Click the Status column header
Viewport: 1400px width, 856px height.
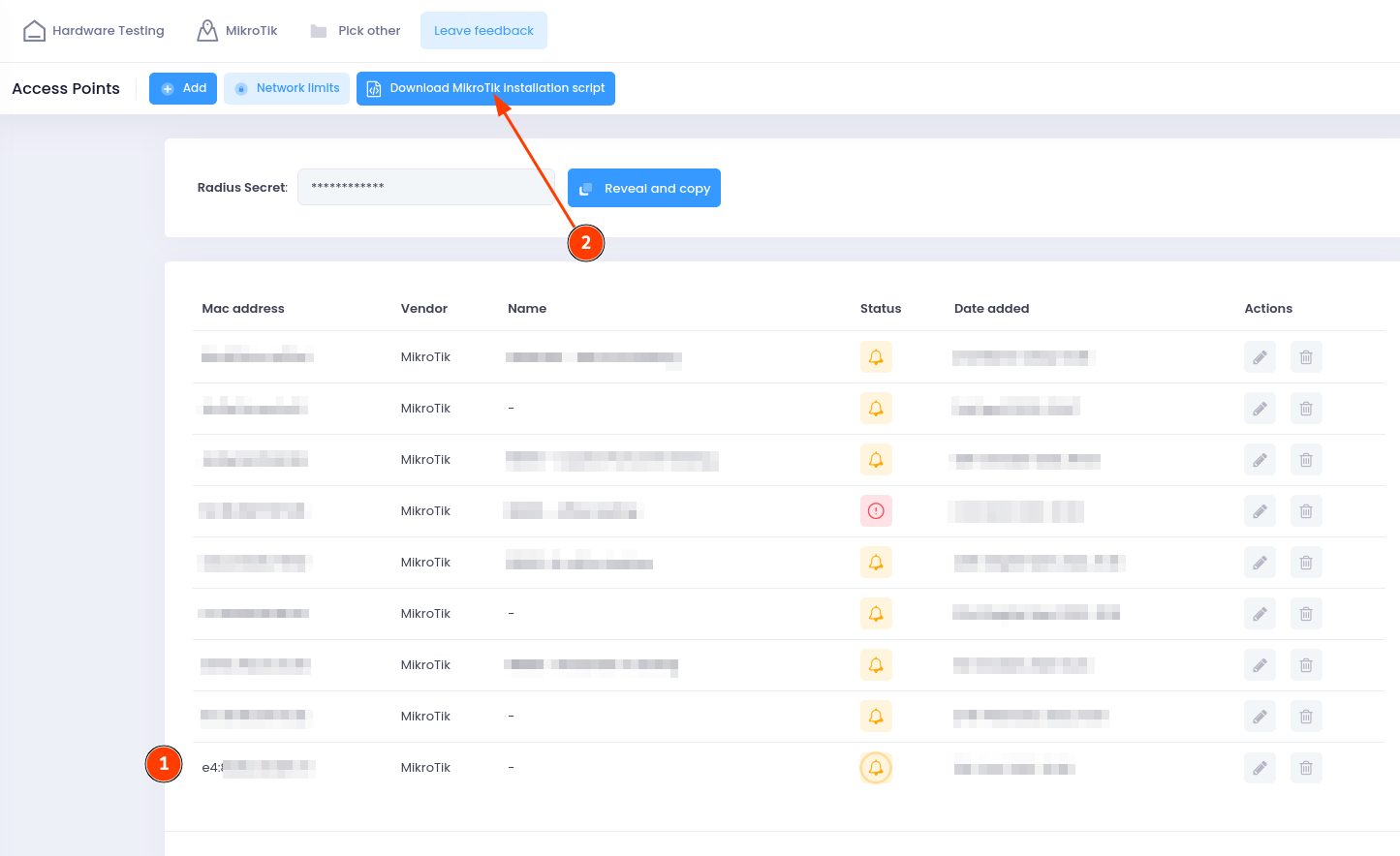880,309
